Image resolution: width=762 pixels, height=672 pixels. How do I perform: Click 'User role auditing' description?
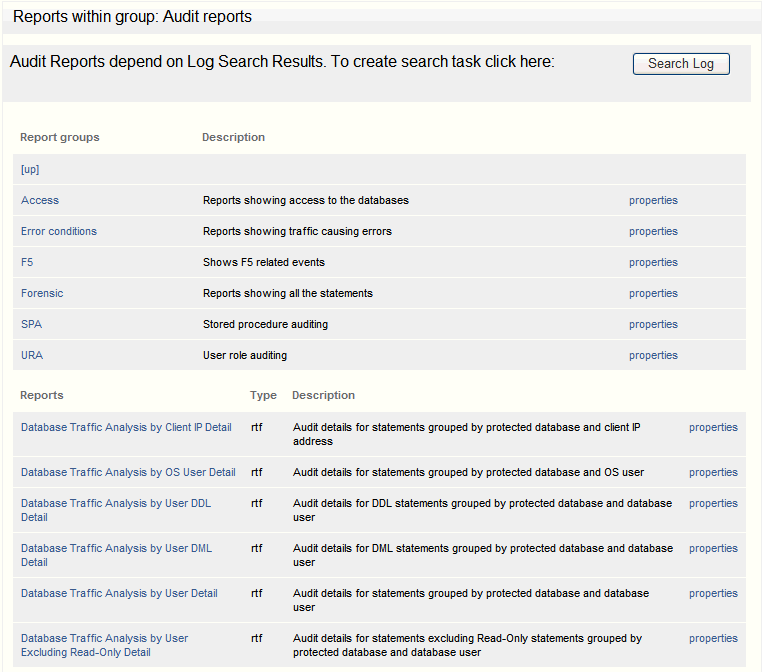245,355
